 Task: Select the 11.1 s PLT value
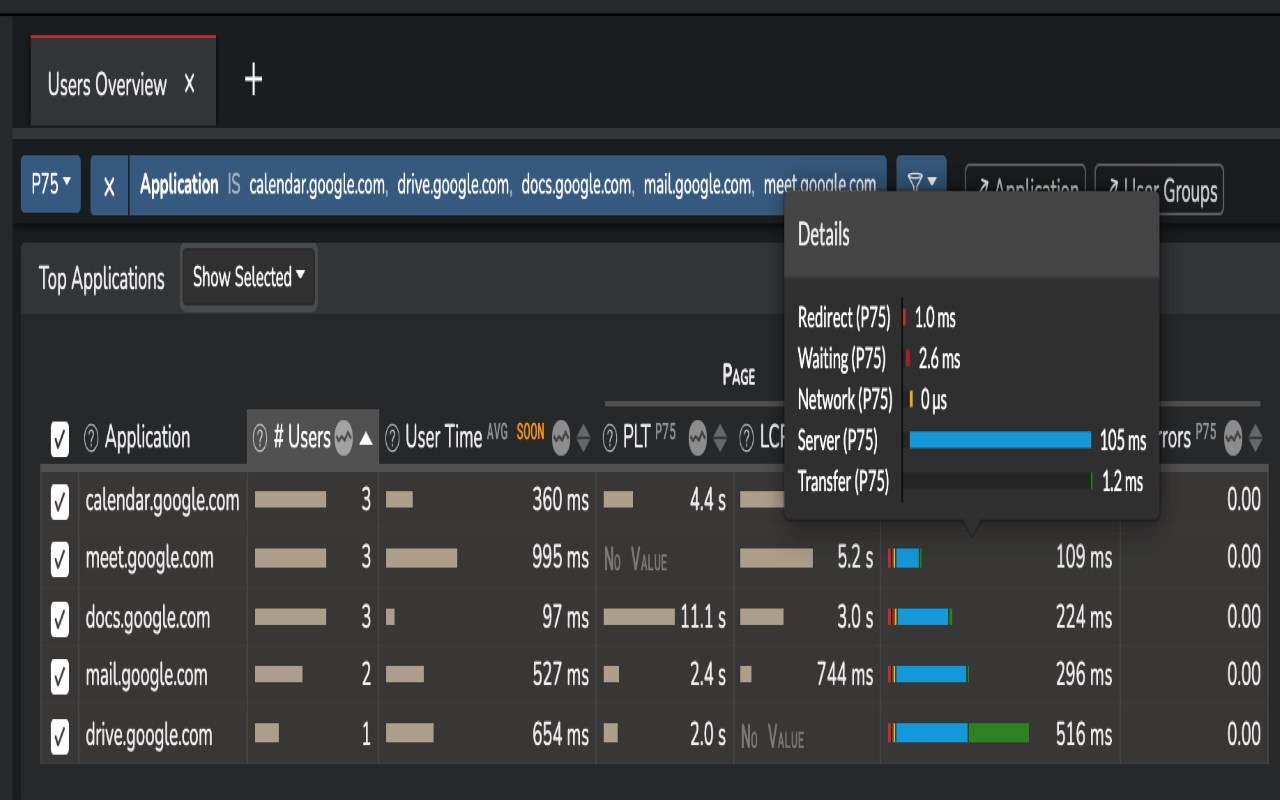coord(703,617)
